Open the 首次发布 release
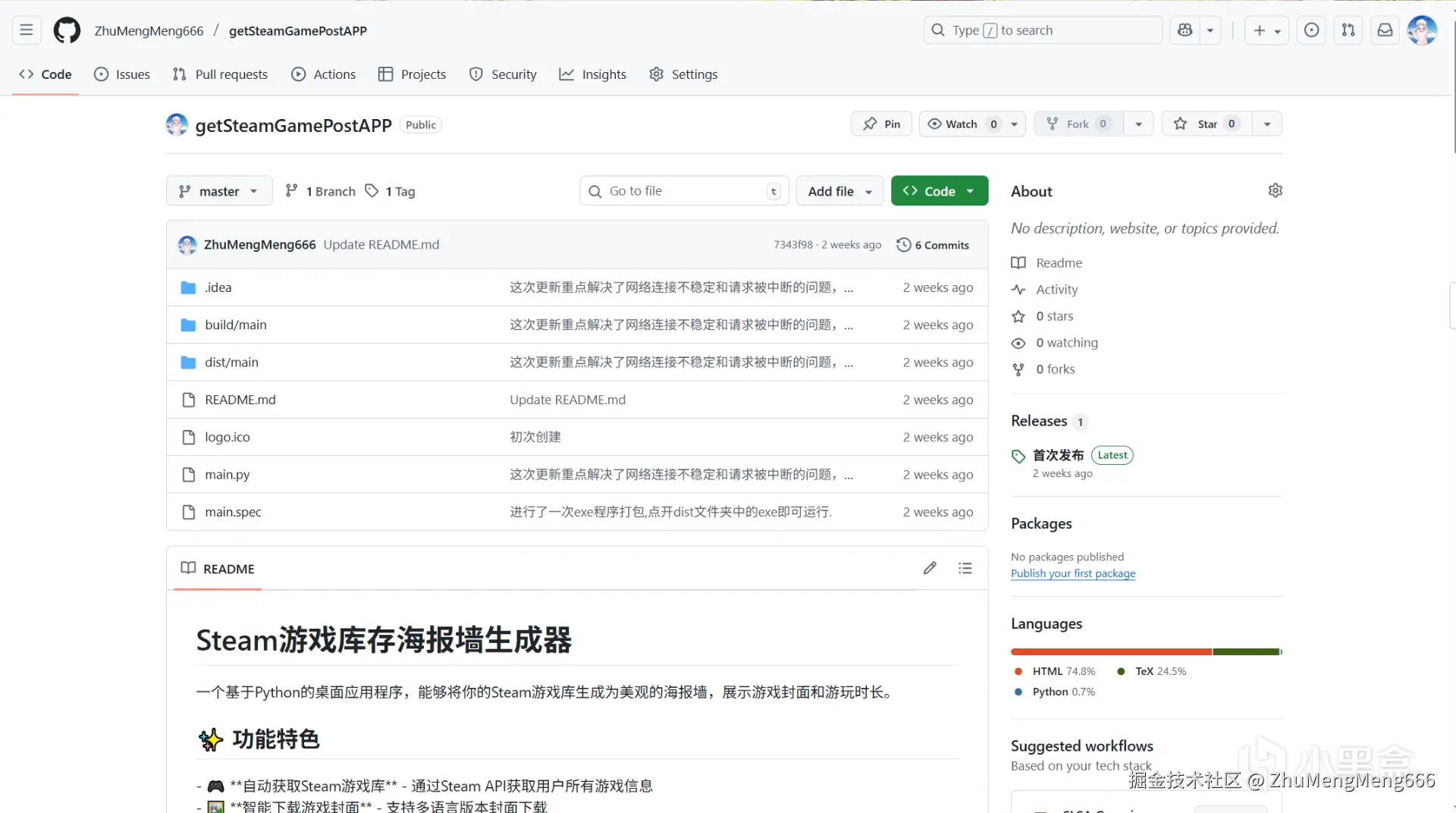The height and width of the screenshot is (813, 1456). (x=1058, y=455)
